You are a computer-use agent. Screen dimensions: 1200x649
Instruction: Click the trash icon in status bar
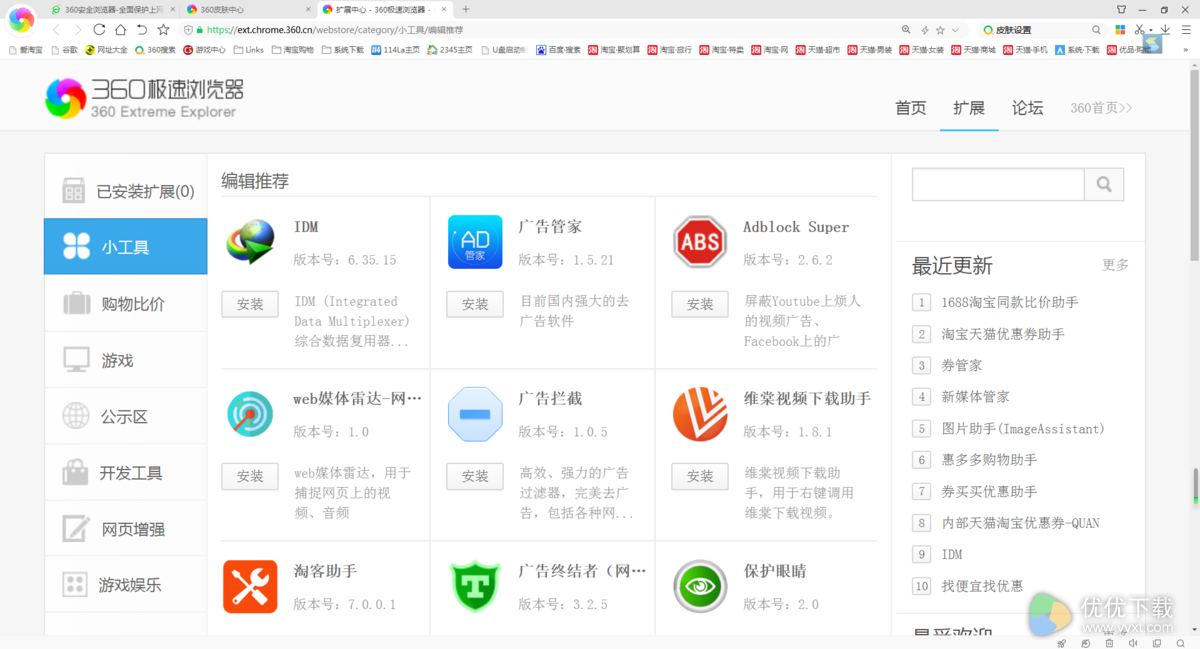pyautogui.click(x=1109, y=642)
